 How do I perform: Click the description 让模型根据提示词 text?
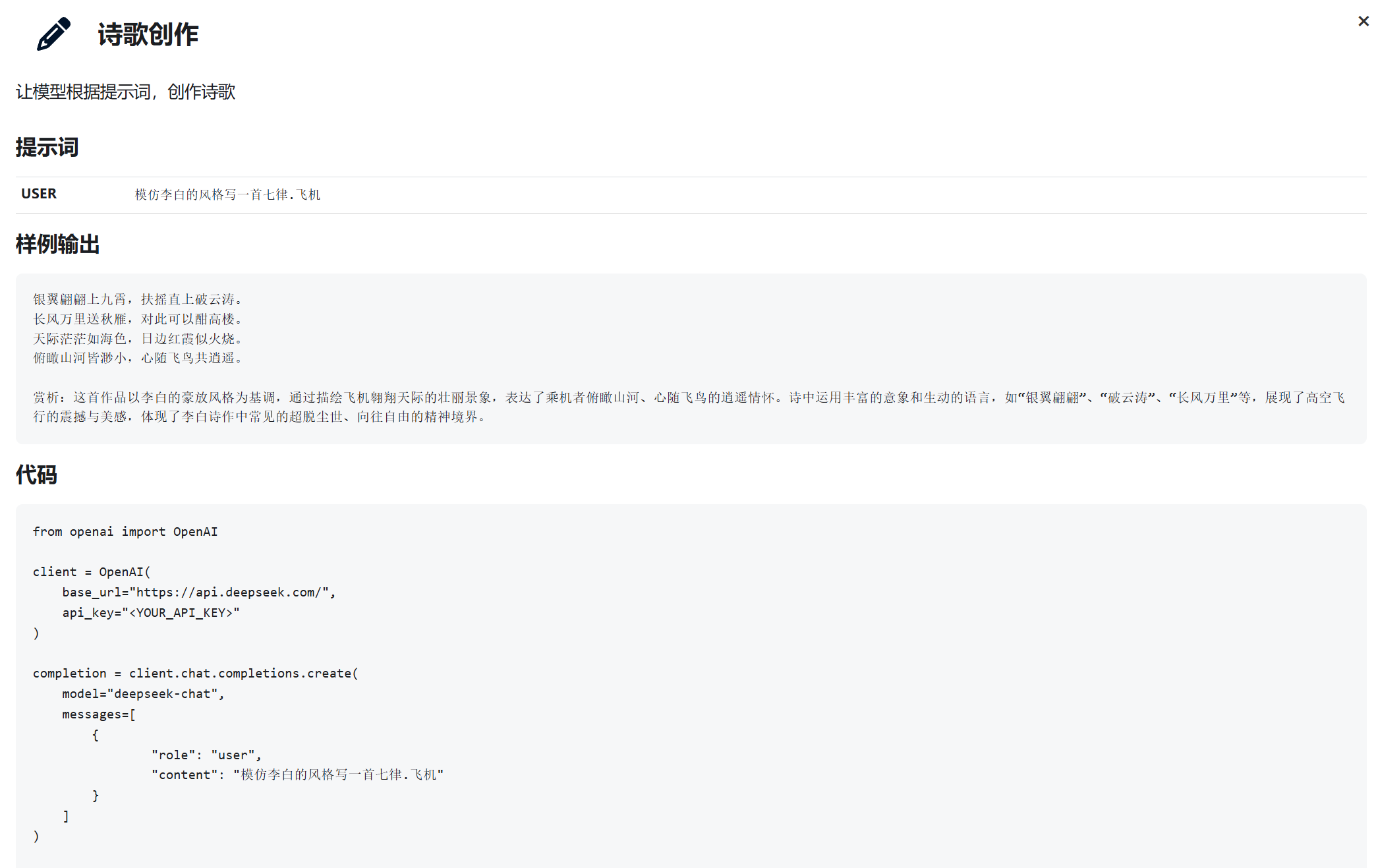[x=125, y=92]
